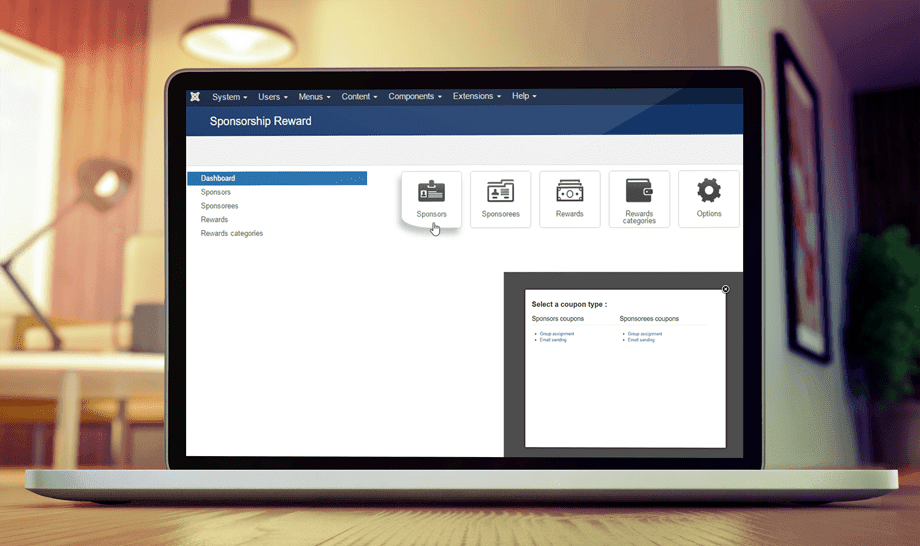The image size is (920, 546).
Task: Go to Sponsorees in the sidebar
Action: click(220, 206)
